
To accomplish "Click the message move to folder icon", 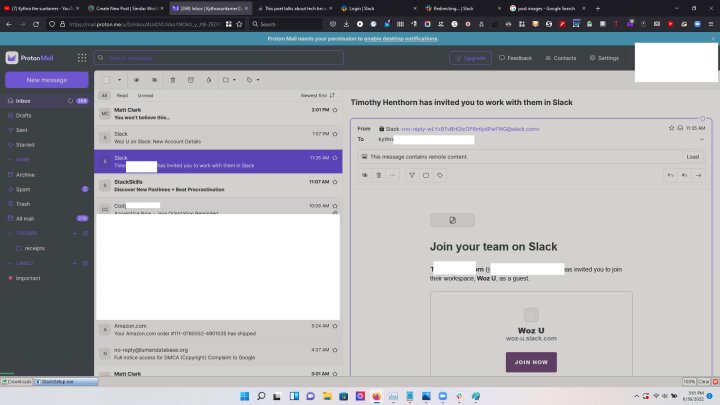I will (426, 175).
